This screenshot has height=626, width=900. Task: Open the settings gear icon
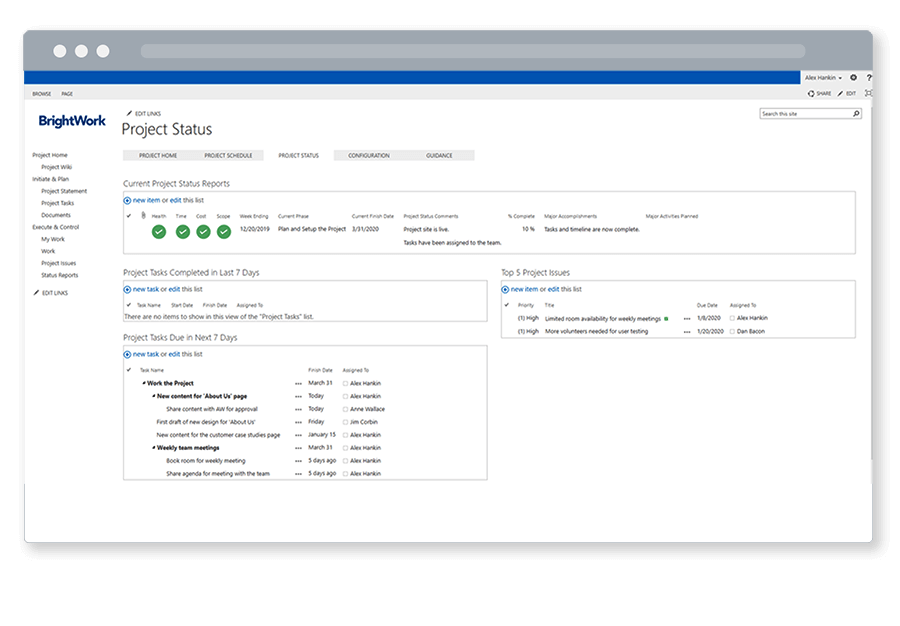click(x=853, y=77)
